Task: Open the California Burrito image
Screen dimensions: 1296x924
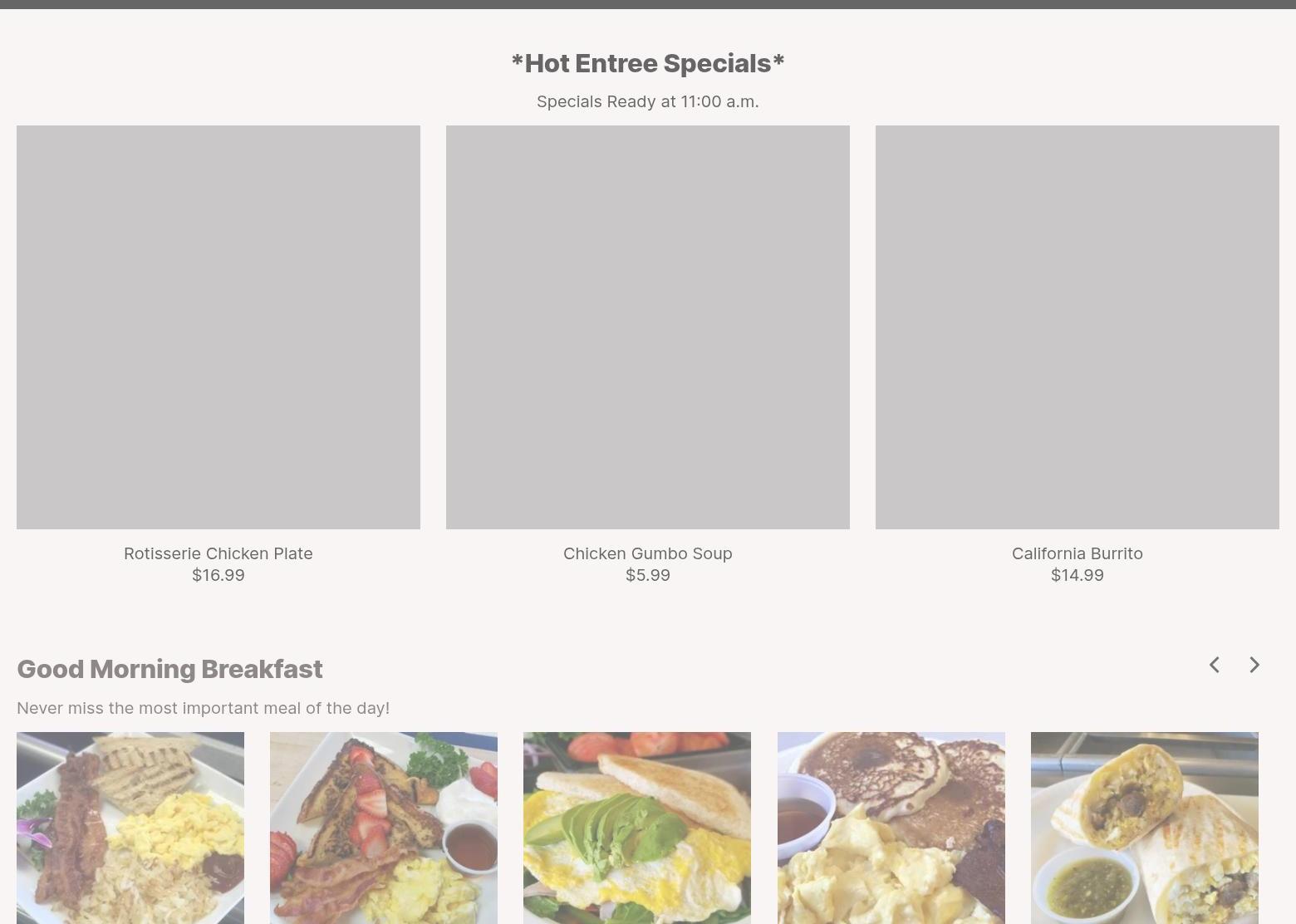Action: (1078, 327)
